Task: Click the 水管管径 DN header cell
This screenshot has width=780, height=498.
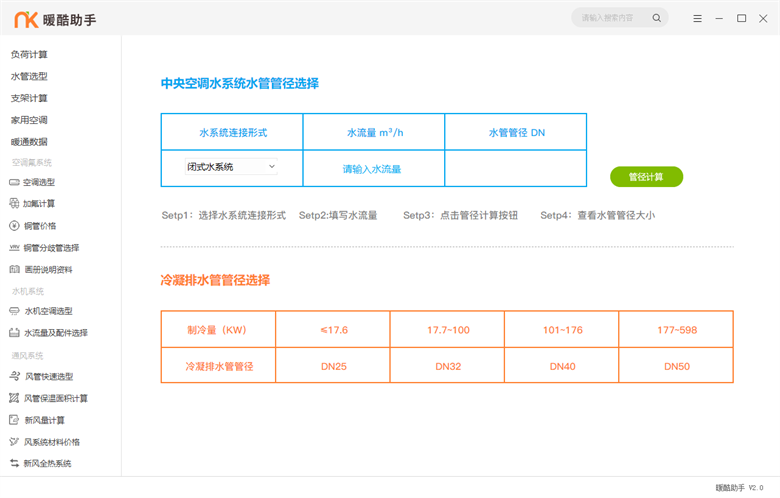Action: click(515, 132)
